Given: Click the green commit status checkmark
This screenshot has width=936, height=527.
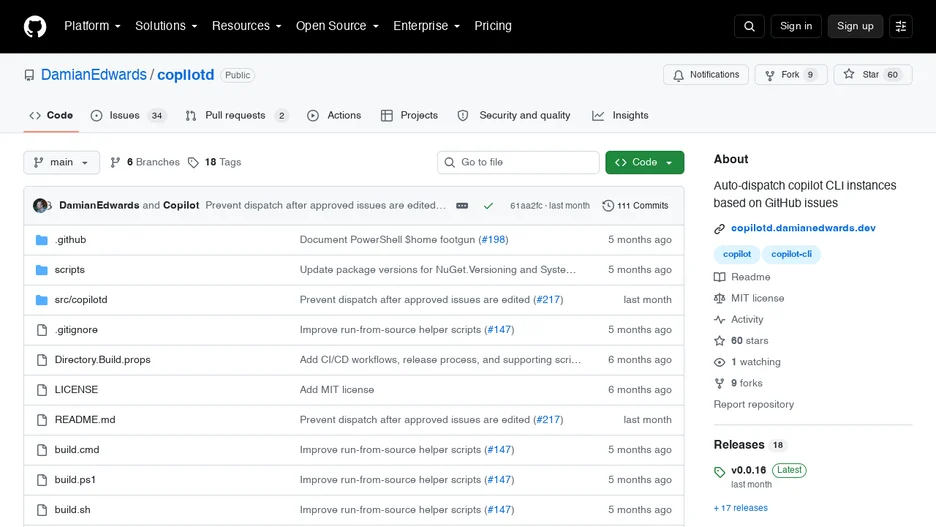Looking at the screenshot, I should click(488, 206).
